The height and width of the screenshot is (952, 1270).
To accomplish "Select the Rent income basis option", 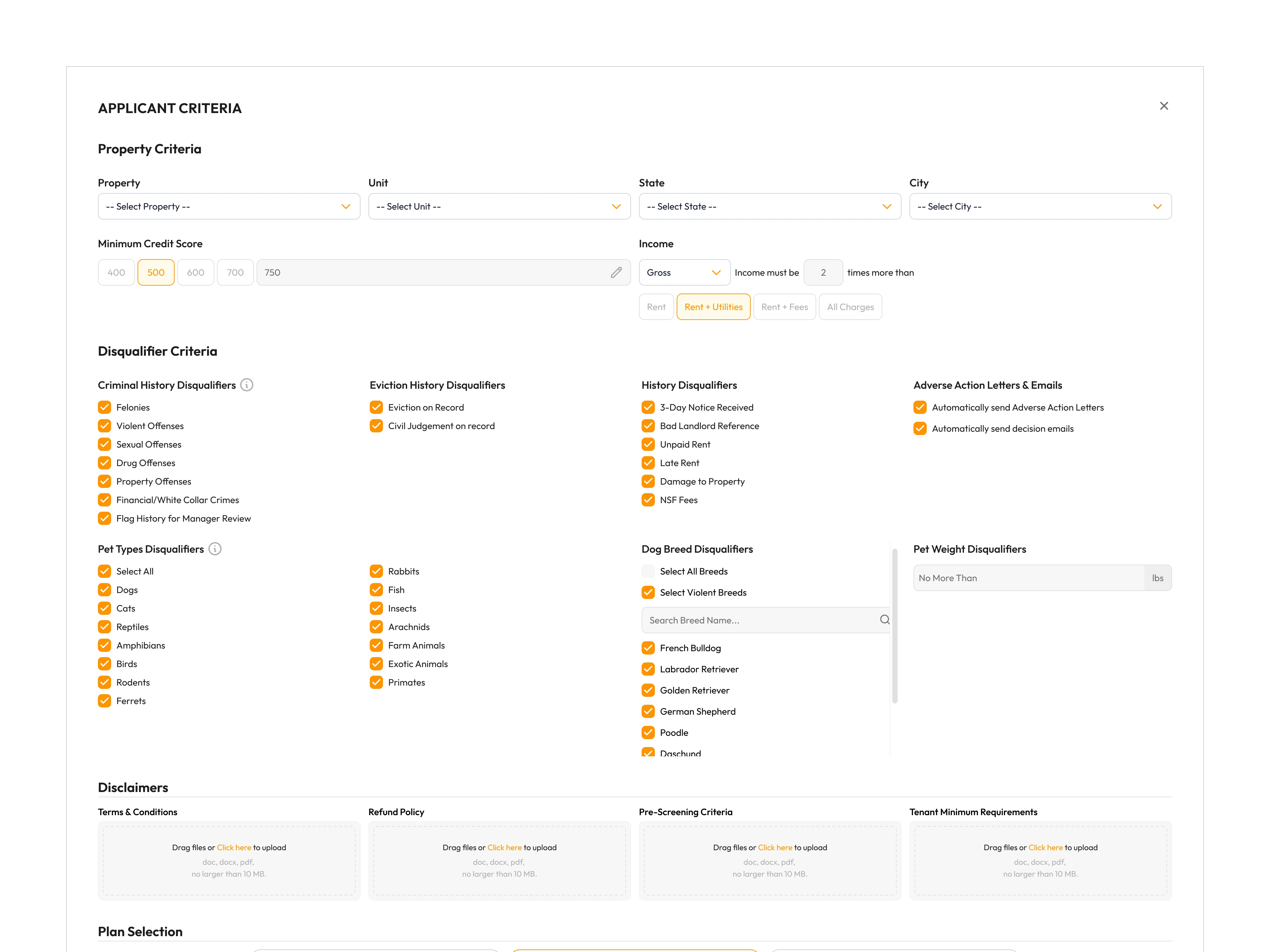I will 656,307.
